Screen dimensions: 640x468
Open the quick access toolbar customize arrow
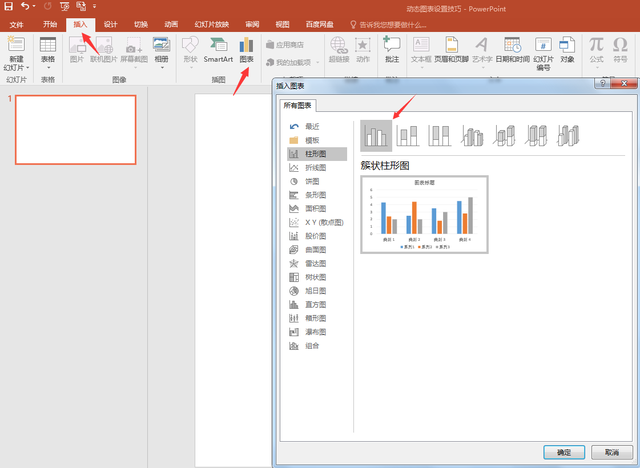pos(94,6)
